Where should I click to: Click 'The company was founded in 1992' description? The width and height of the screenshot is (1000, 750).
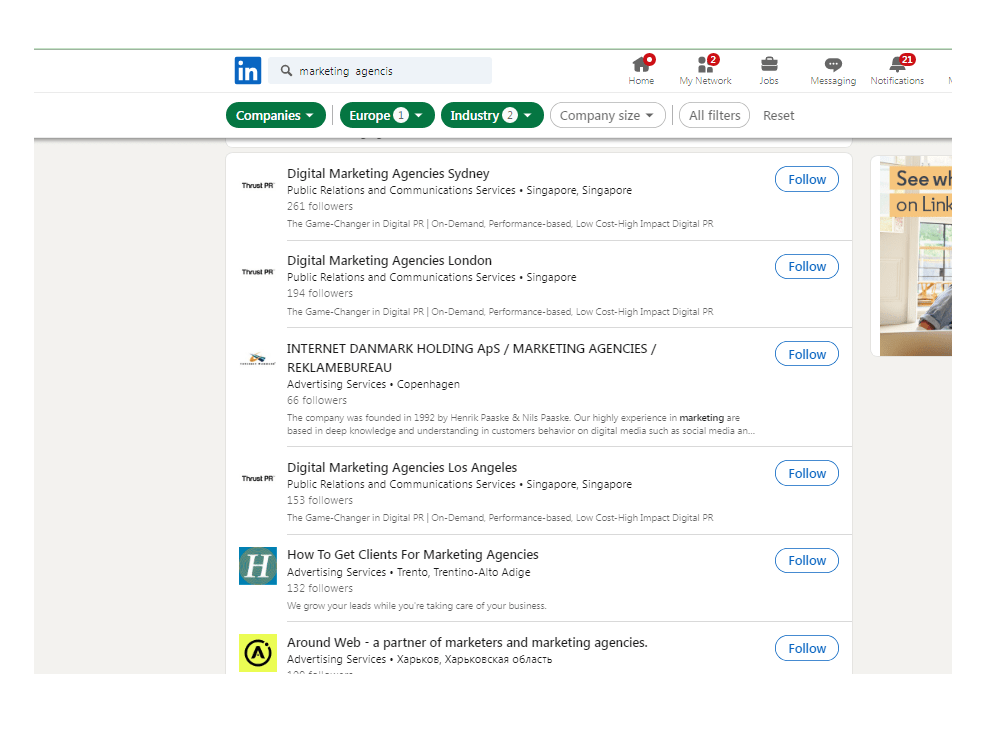point(520,424)
